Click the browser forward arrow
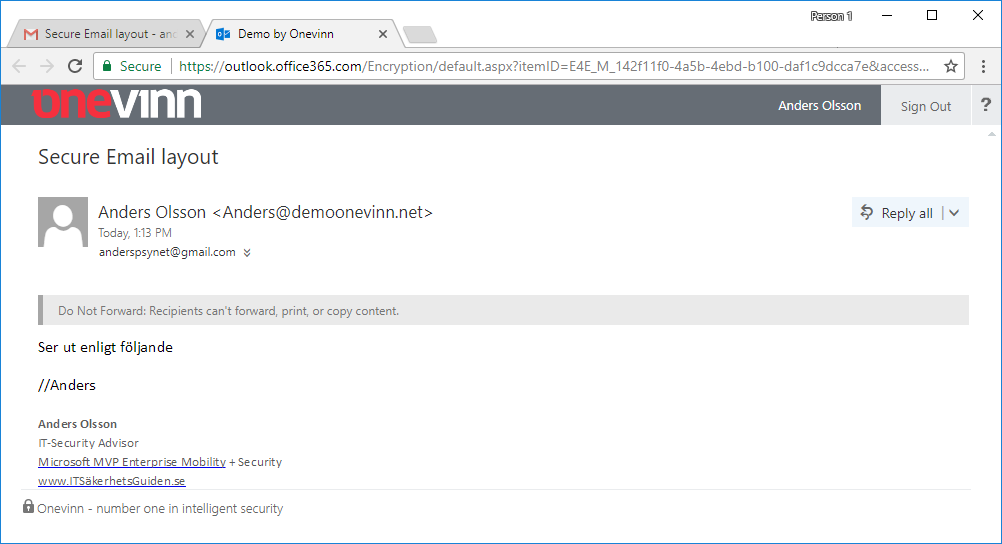Image resolution: width=1002 pixels, height=544 pixels. 47,66
